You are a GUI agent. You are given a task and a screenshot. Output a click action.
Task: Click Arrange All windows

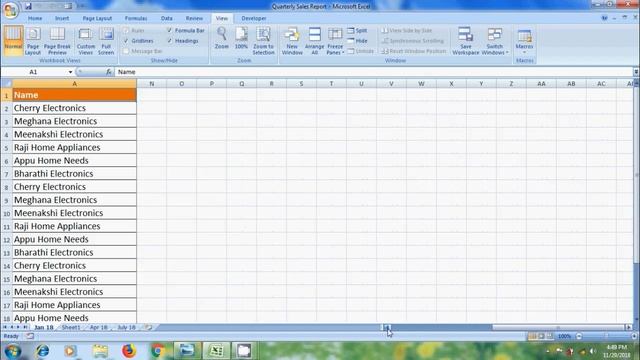click(x=314, y=40)
